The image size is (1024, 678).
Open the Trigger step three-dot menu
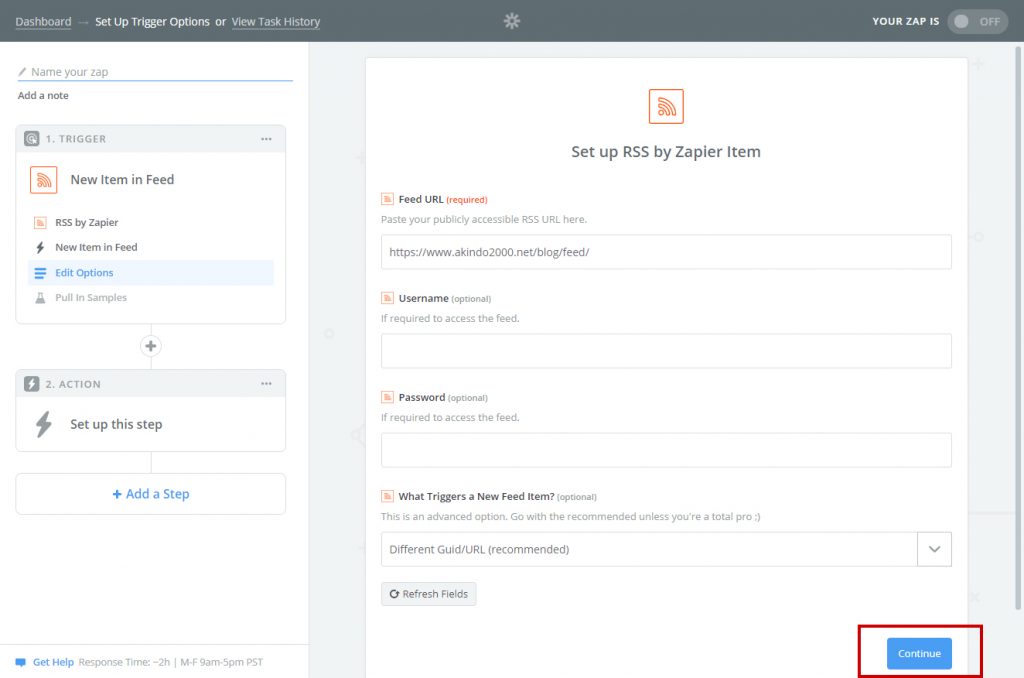coord(266,139)
